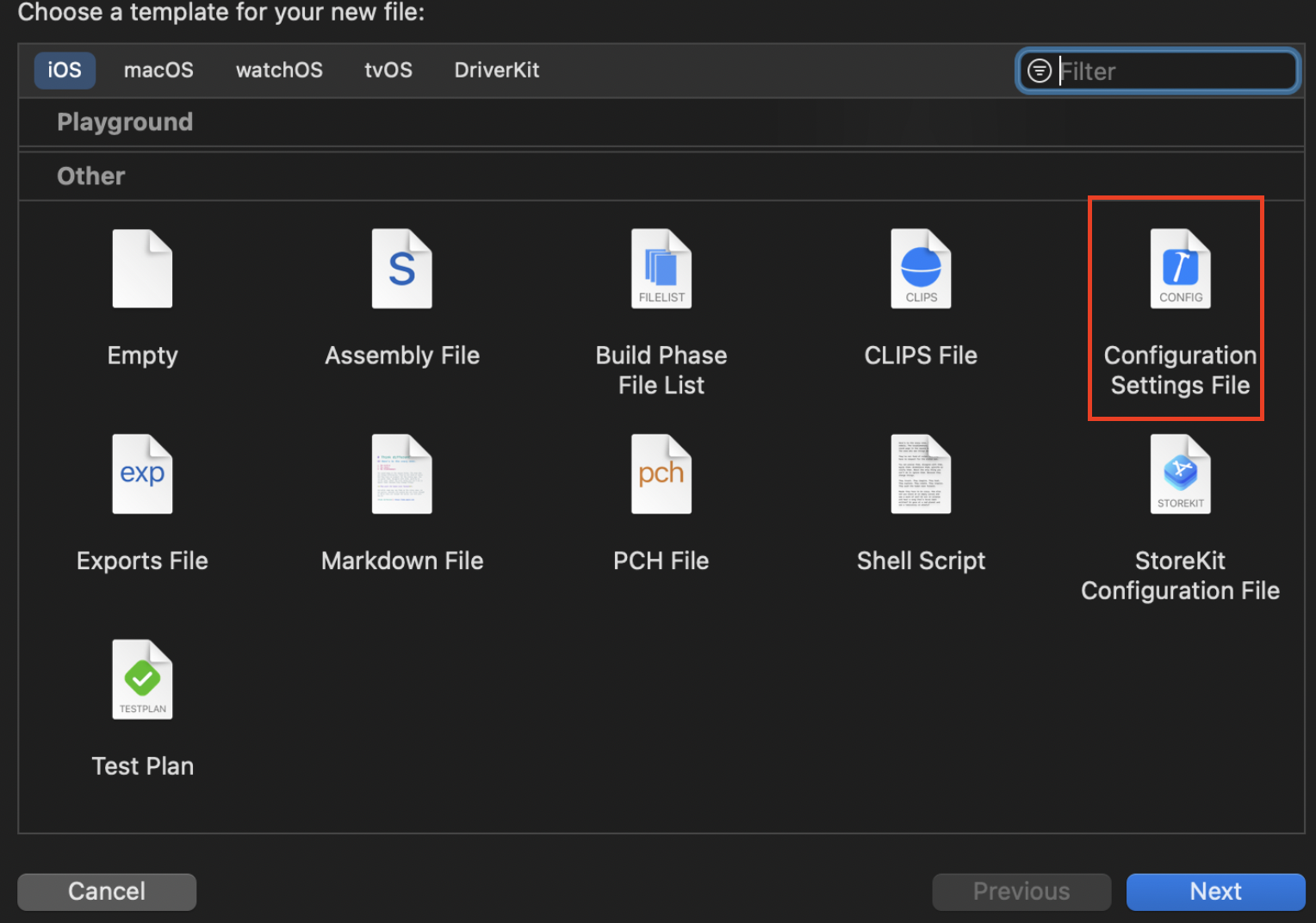The width and height of the screenshot is (1316, 923).
Task: Click the 'Build Phase File List' label
Action: pyautogui.click(x=661, y=370)
